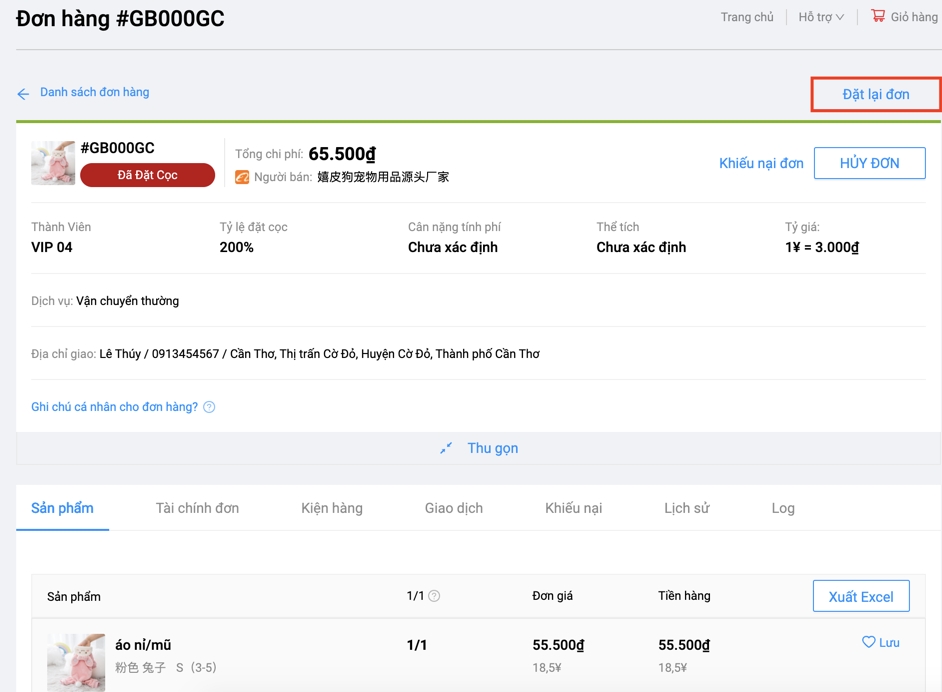Open the Kiện hàng tab

pyautogui.click(x=332, y=508)
